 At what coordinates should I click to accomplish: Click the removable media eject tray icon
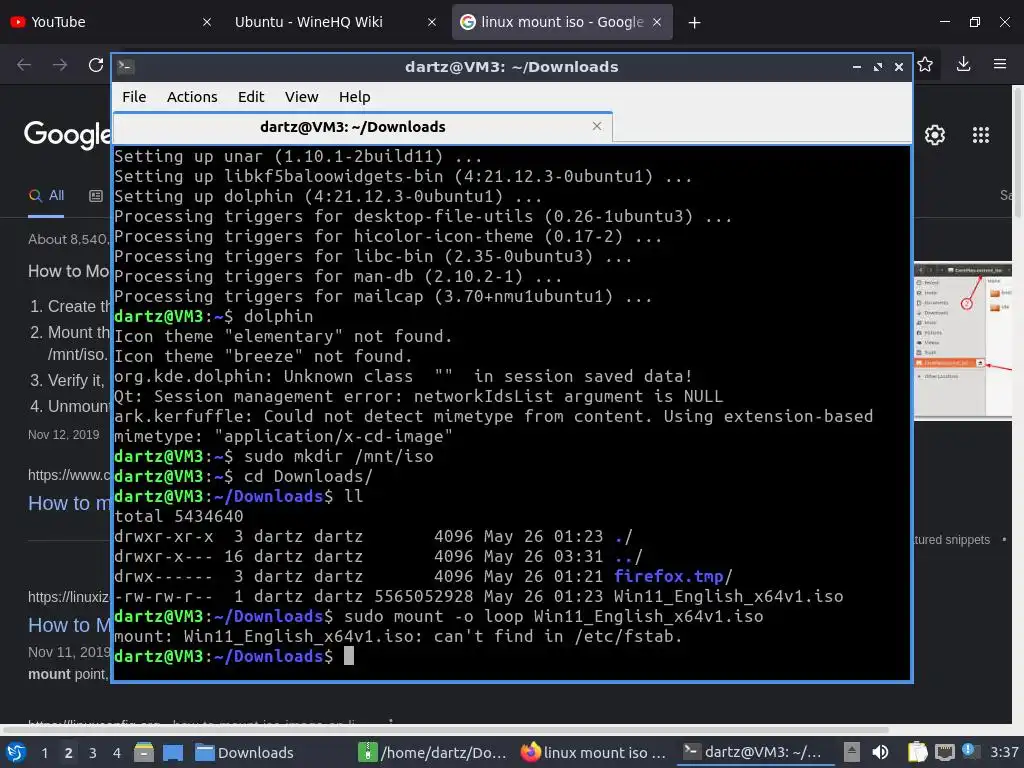[851, 752]
